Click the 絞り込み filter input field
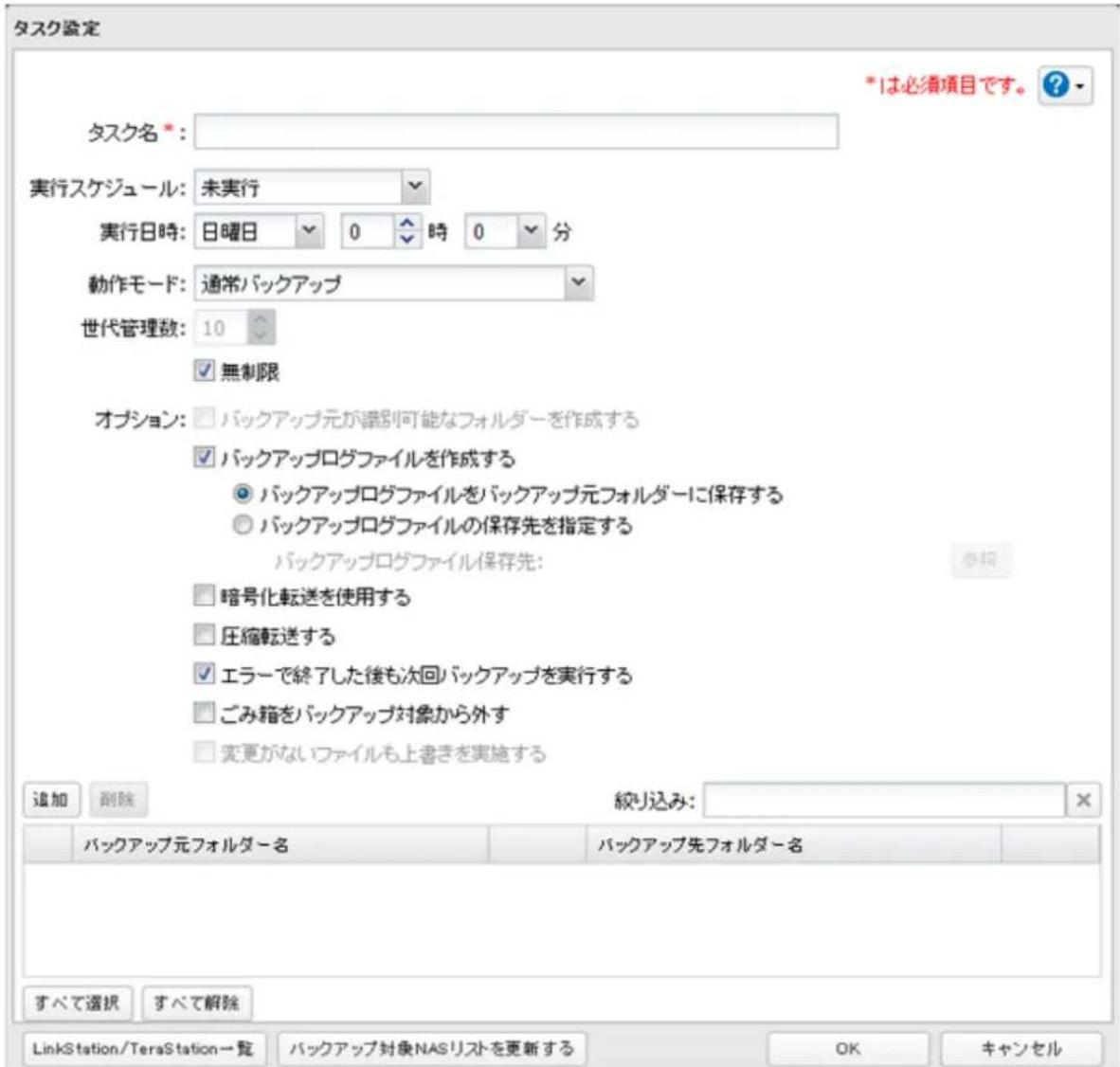The image size is (1120, 1067). pyautogui.click(x=884, y=801)
